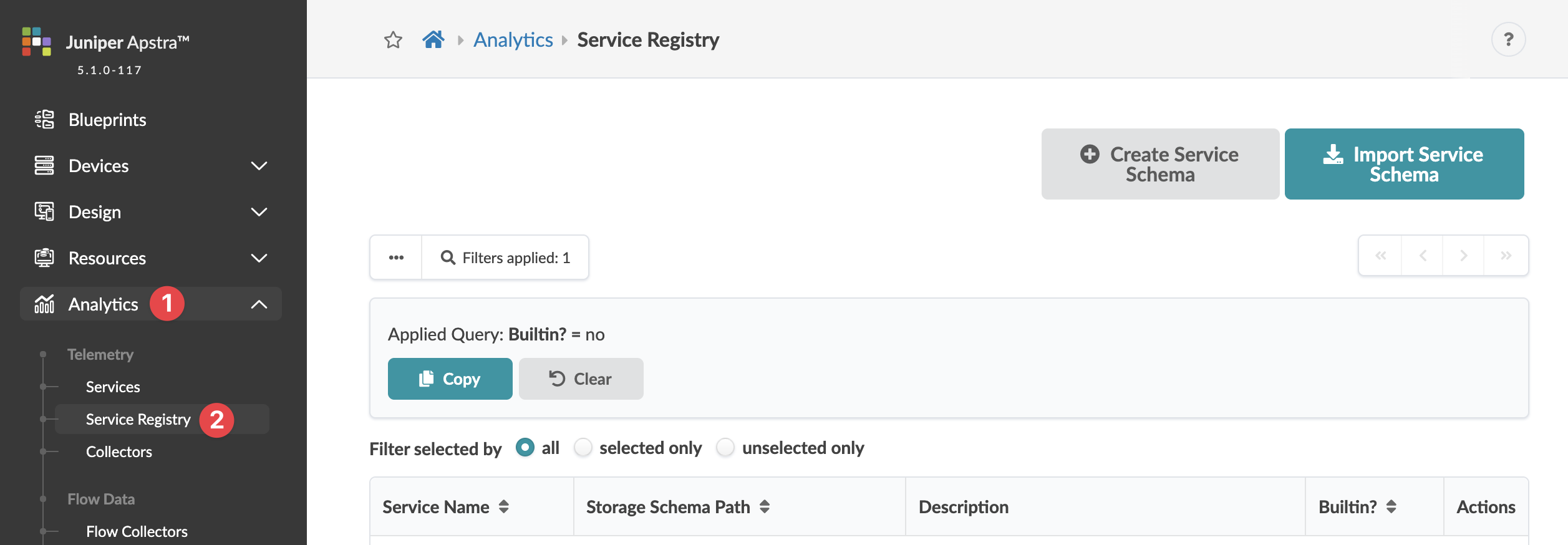The width and height of the screenshot is (1568, 545).
Task: Collapse the Analytics sidebar section
Action: coord(258,304)
